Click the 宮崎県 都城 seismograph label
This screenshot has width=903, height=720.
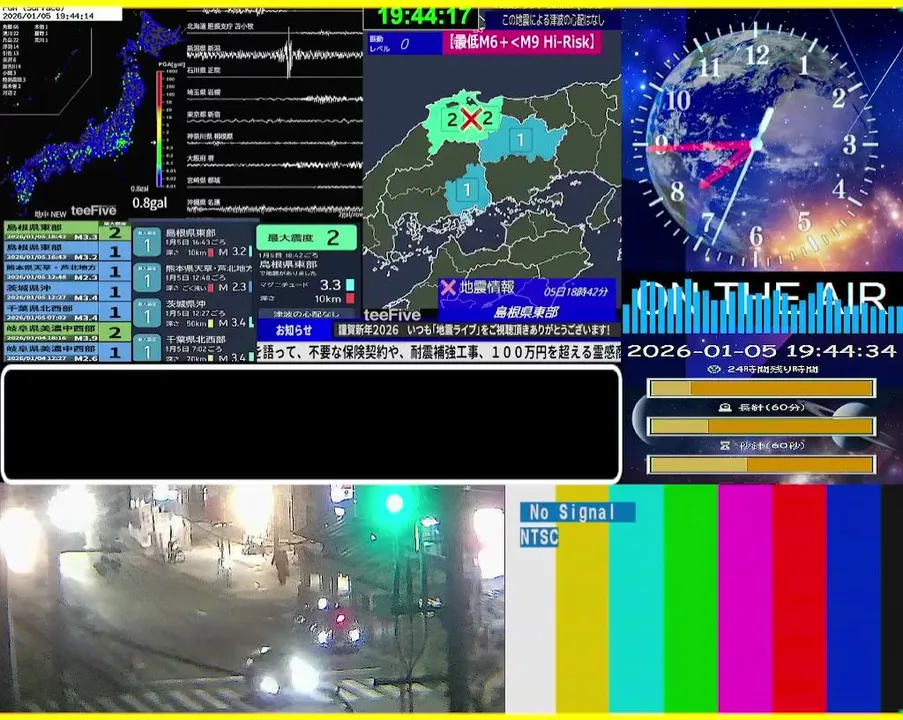point(204,180)
